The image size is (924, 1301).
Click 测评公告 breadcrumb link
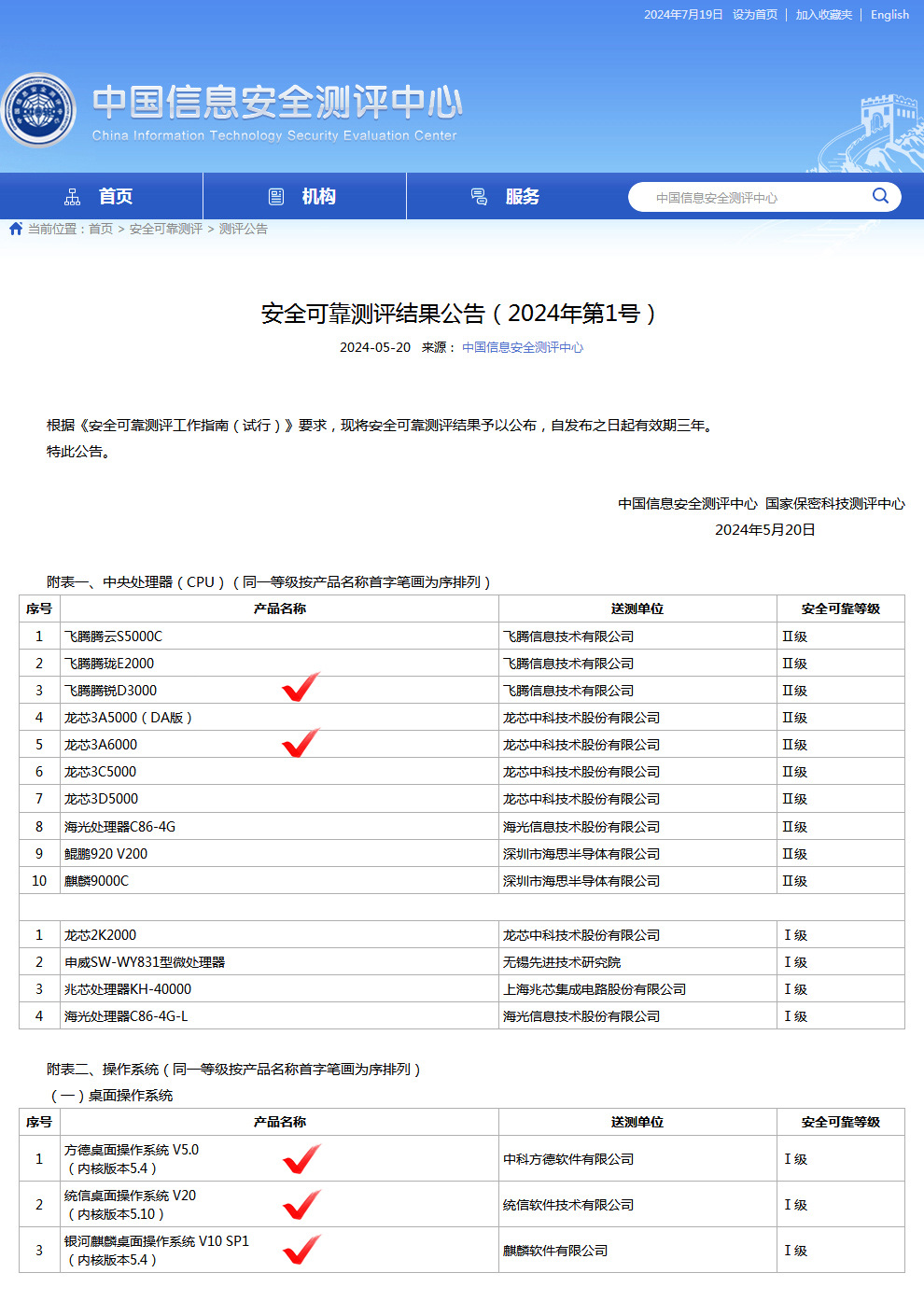click(x=244, y=229)
